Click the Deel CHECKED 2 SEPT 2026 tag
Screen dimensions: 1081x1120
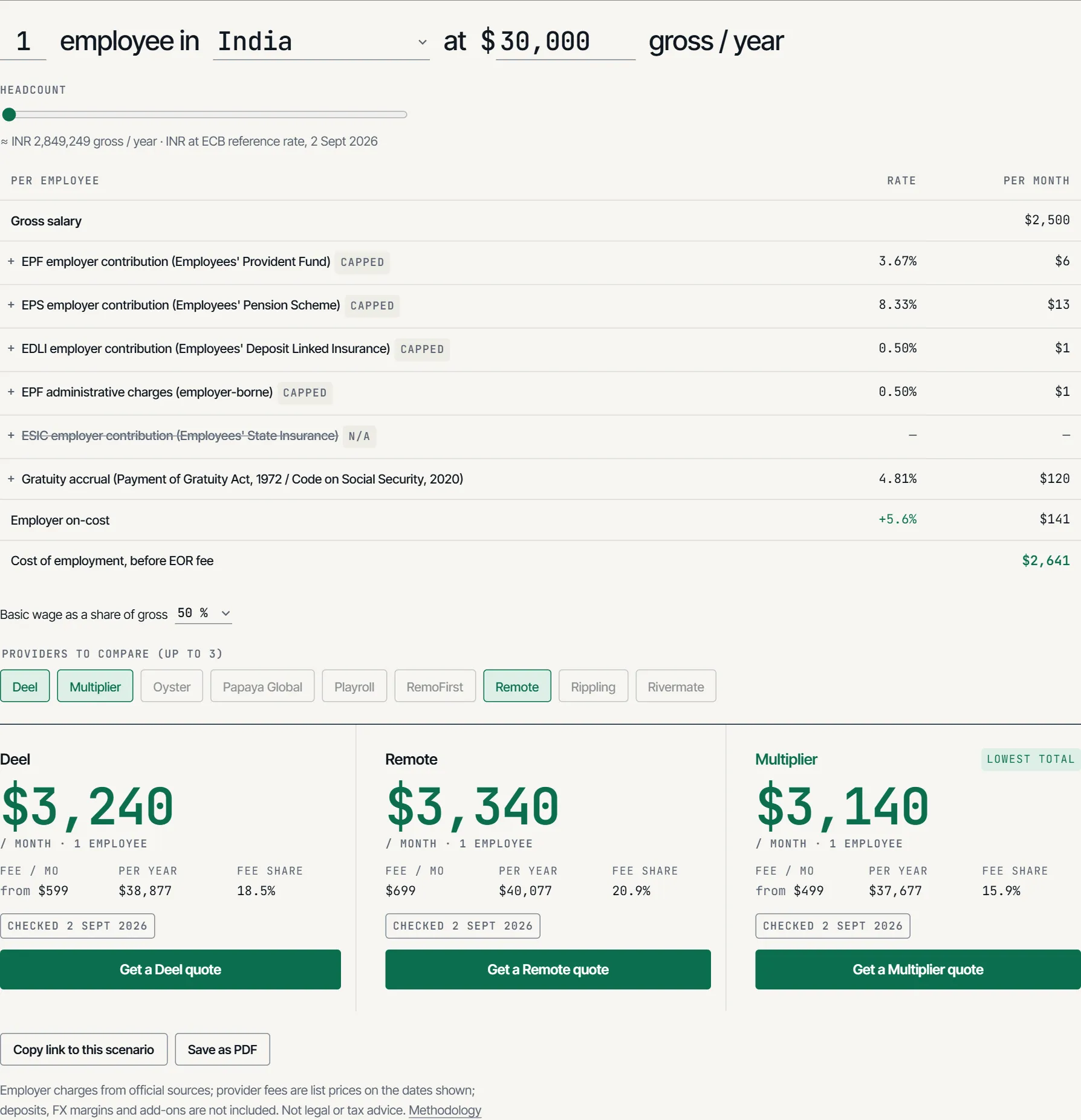[x=77, y=926]
